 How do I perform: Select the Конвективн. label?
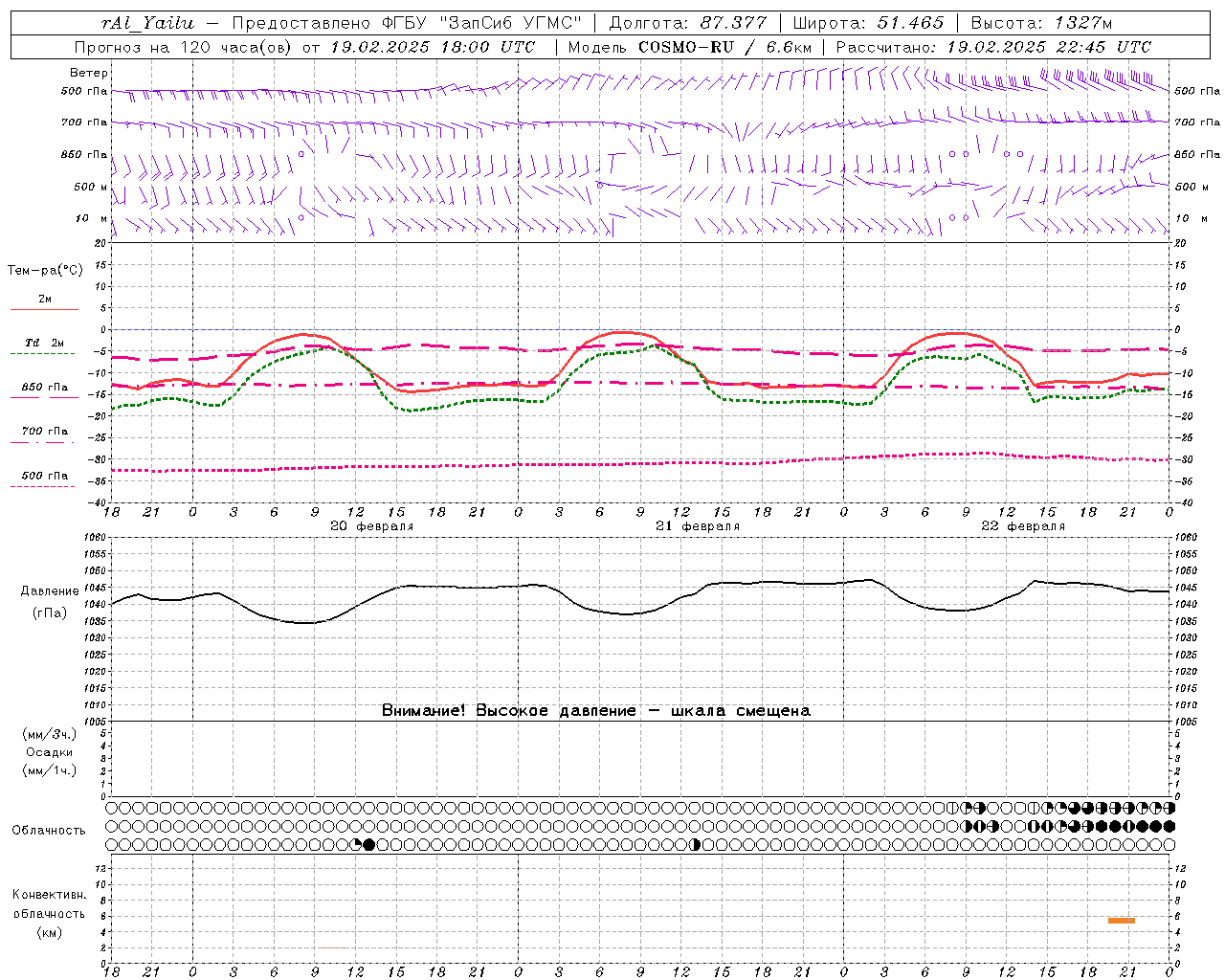(x=49, y=895)
